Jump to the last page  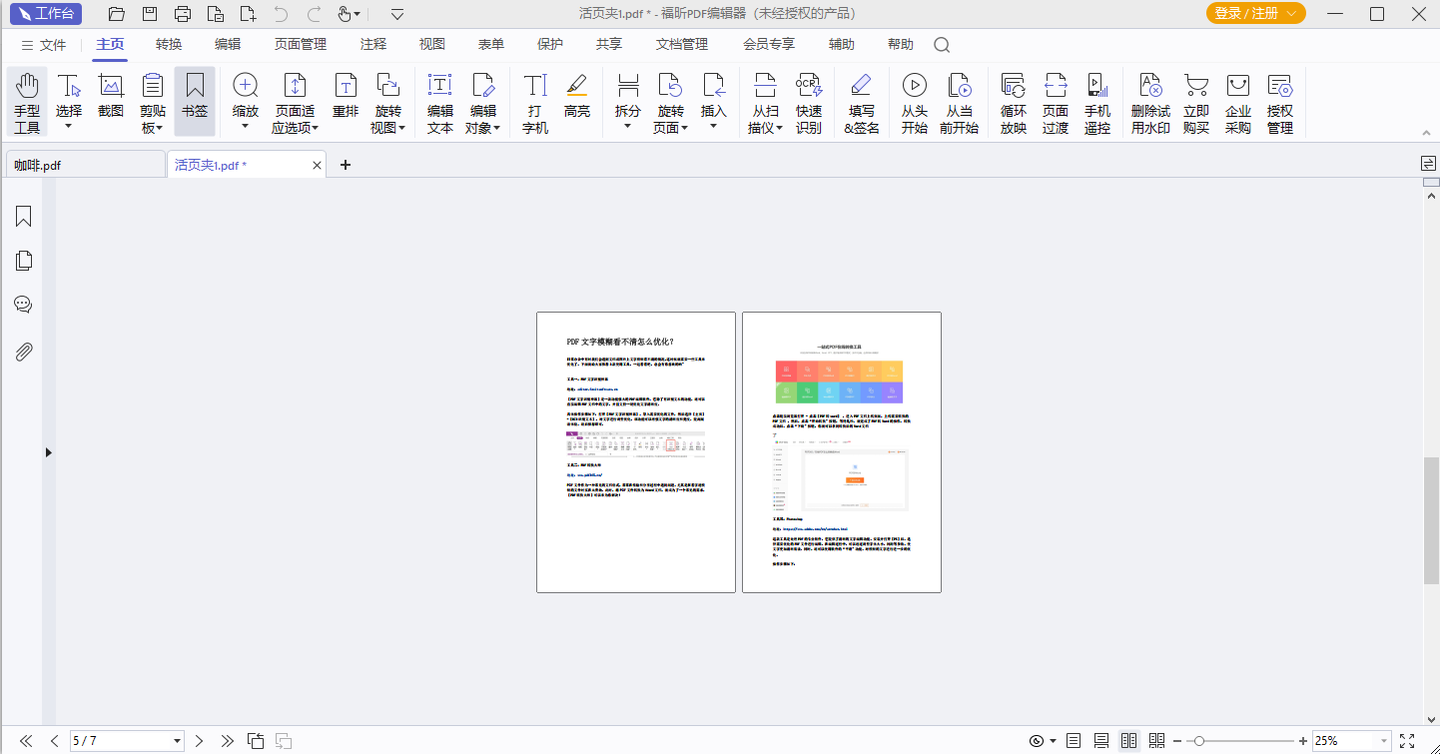point(227,741)
